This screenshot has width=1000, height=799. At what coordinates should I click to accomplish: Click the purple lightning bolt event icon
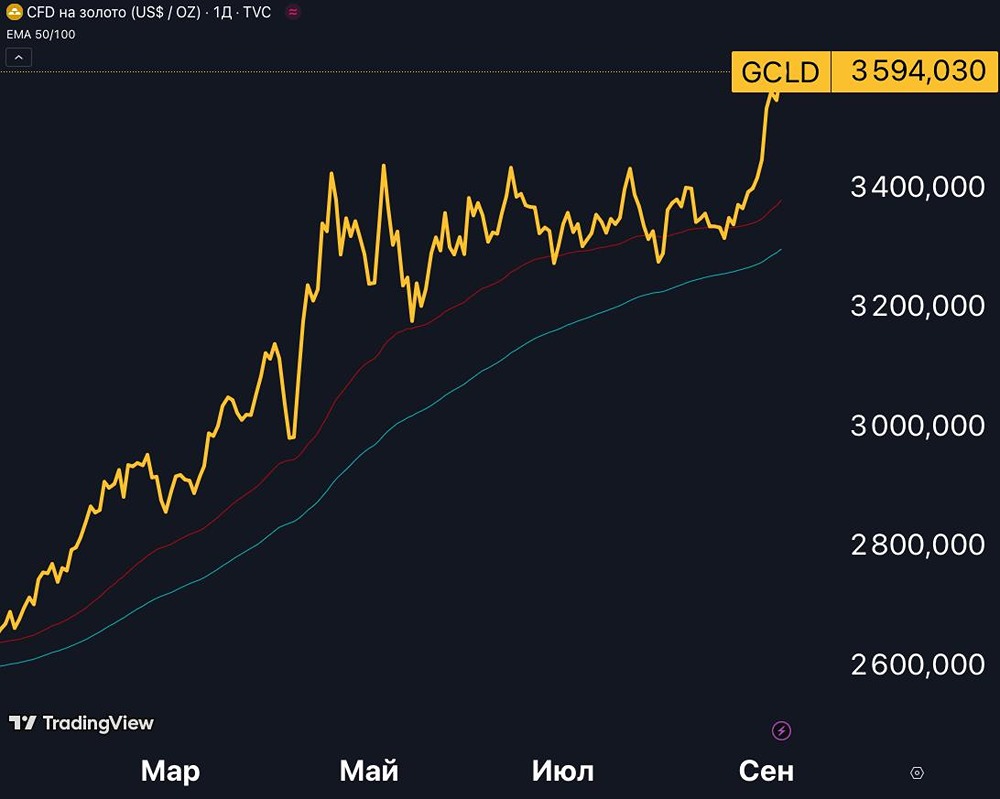click(782, 731)
